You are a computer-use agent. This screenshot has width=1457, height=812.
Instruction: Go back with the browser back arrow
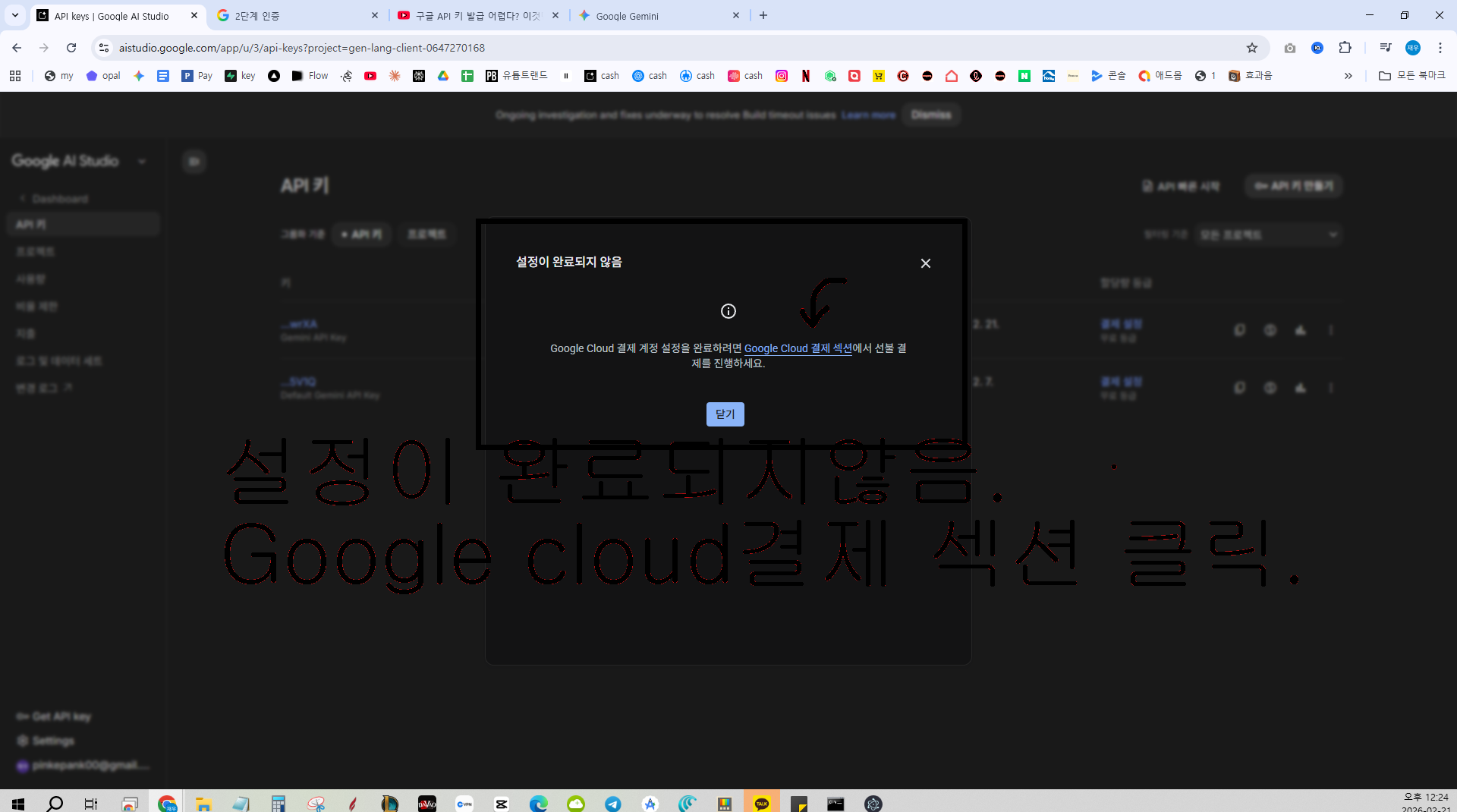click(x=17, y=48)
